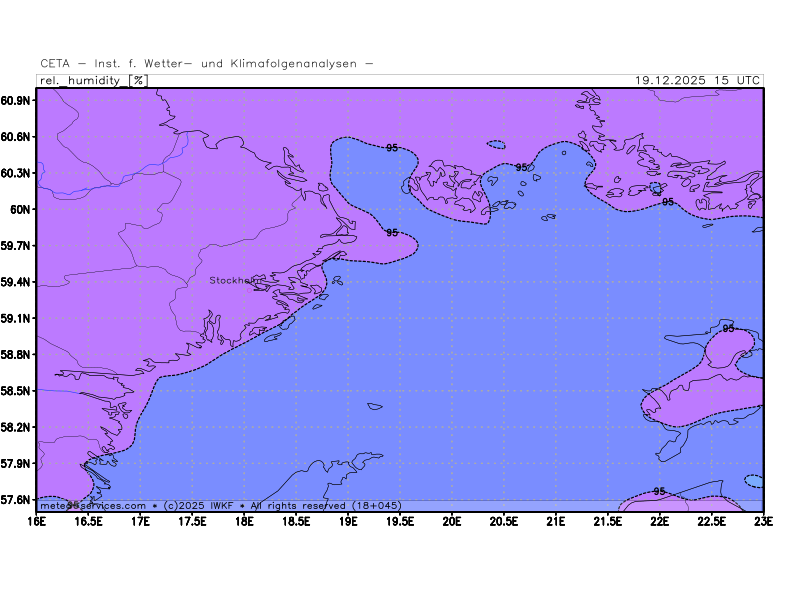This screenshot has height=600, width=800.
Task: Click the 21E longitude tick label
Action: 556,520
